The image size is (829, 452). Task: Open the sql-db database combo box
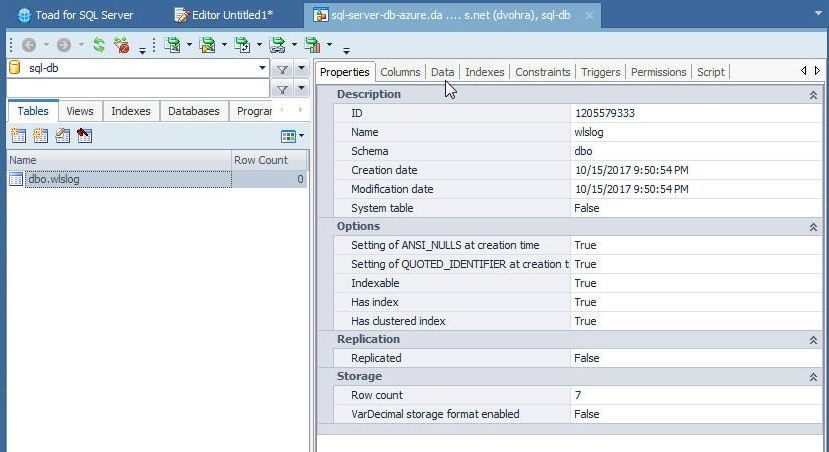pyautogui.click(x=262, y=68)
